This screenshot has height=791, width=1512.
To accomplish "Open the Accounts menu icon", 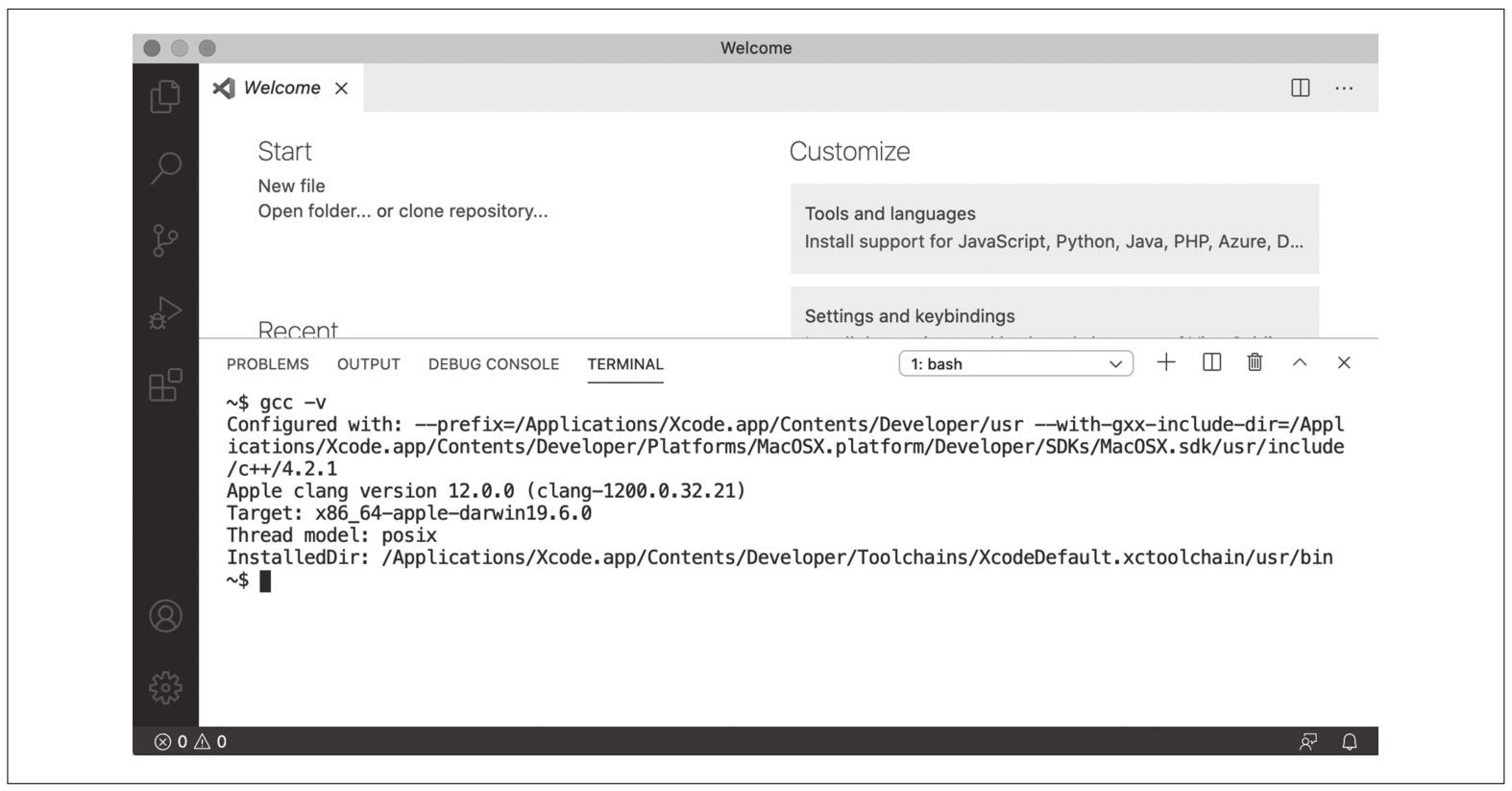I will click(x=165, y=616).
